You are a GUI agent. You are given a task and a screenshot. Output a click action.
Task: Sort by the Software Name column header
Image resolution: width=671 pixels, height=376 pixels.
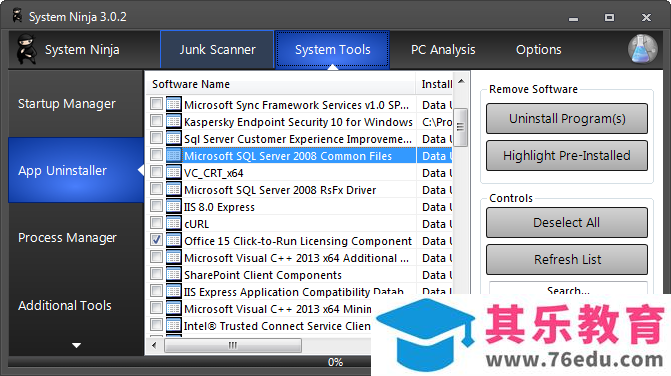tap(280, 84)
